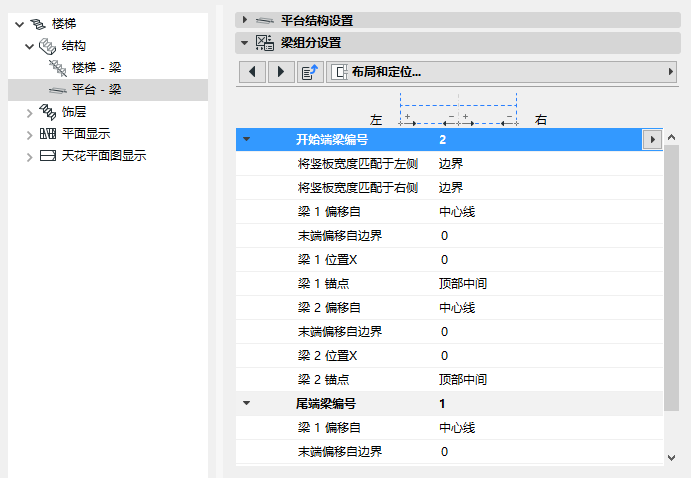
Task: Expand the 平台结构设置 panel
Action: 245,20
